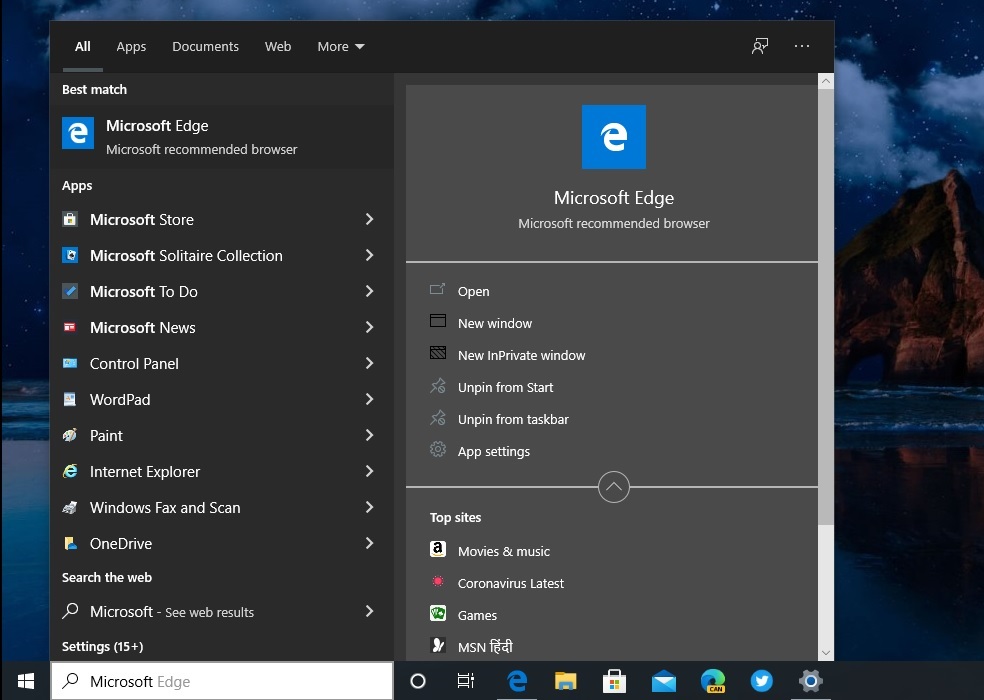Choose Unpin from taskbar

(513, 419)
